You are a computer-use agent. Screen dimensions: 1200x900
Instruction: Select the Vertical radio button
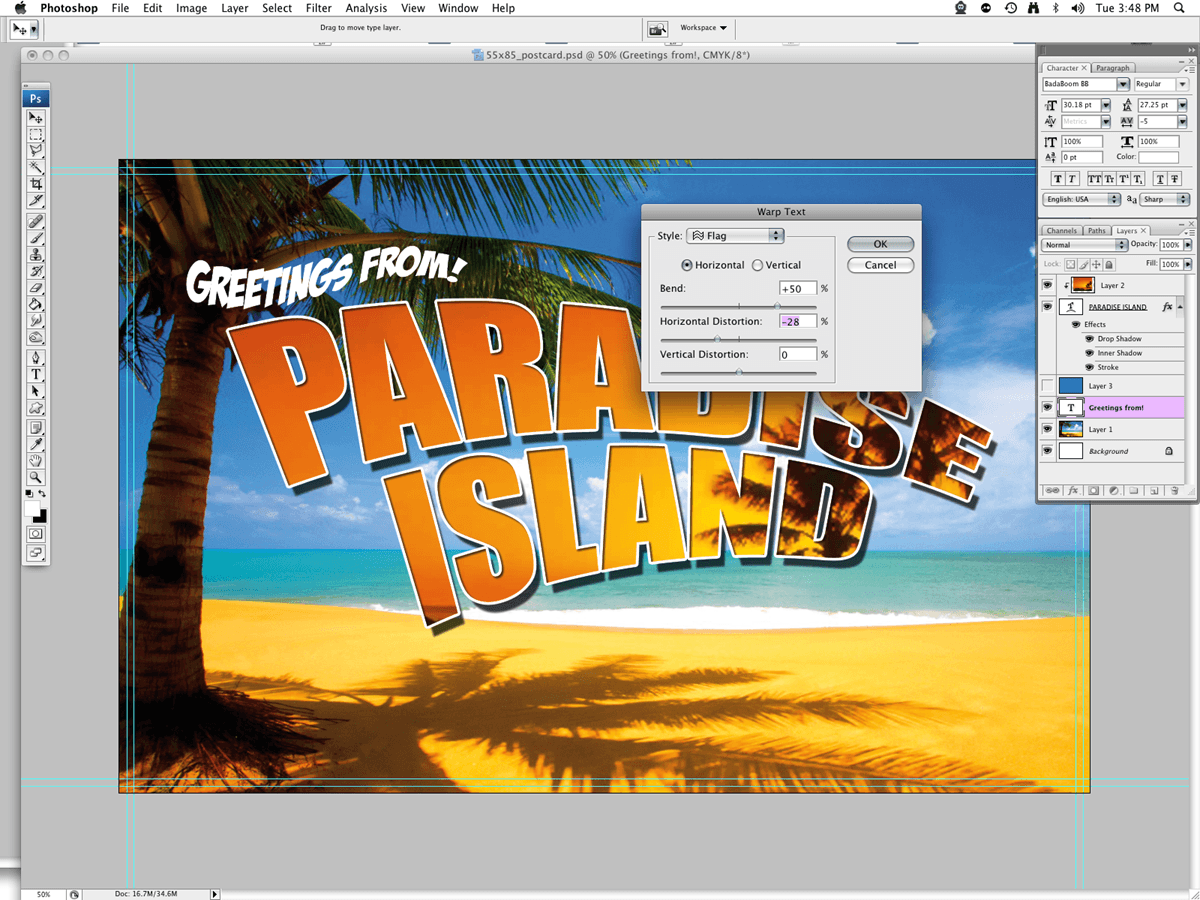pyautogui.click(x=757, y=265)
